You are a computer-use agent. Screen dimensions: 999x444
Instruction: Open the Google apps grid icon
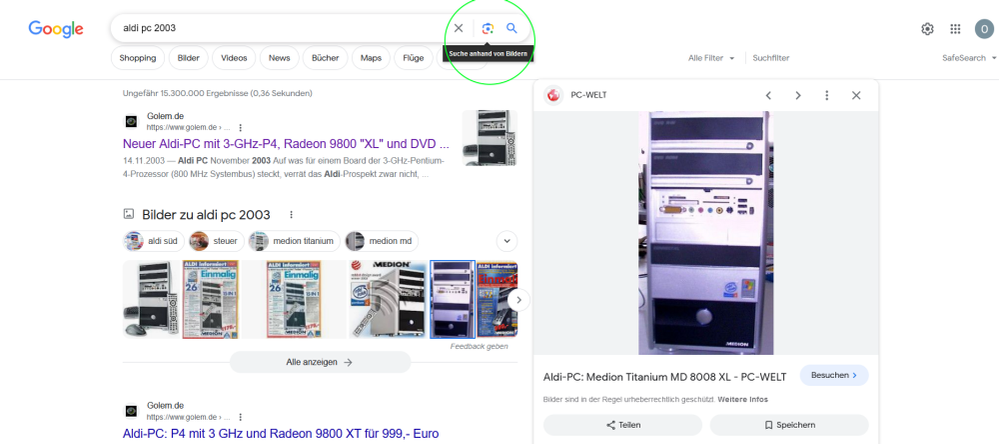coord(955,29)
